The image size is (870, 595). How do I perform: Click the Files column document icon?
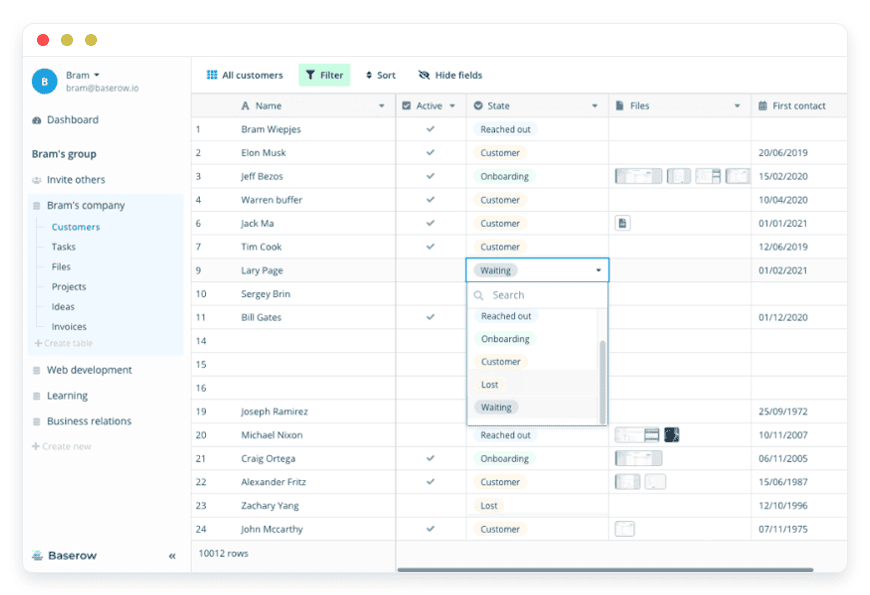pyautogui.click(x=620, y=105)
